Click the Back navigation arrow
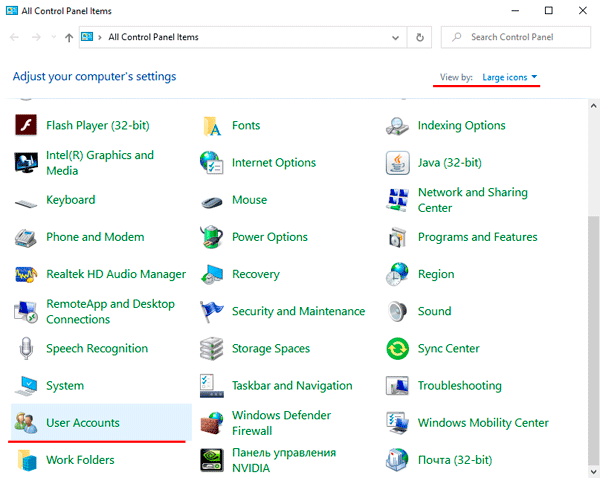Viewport: 600px width, 478px height. coord(15,37)
